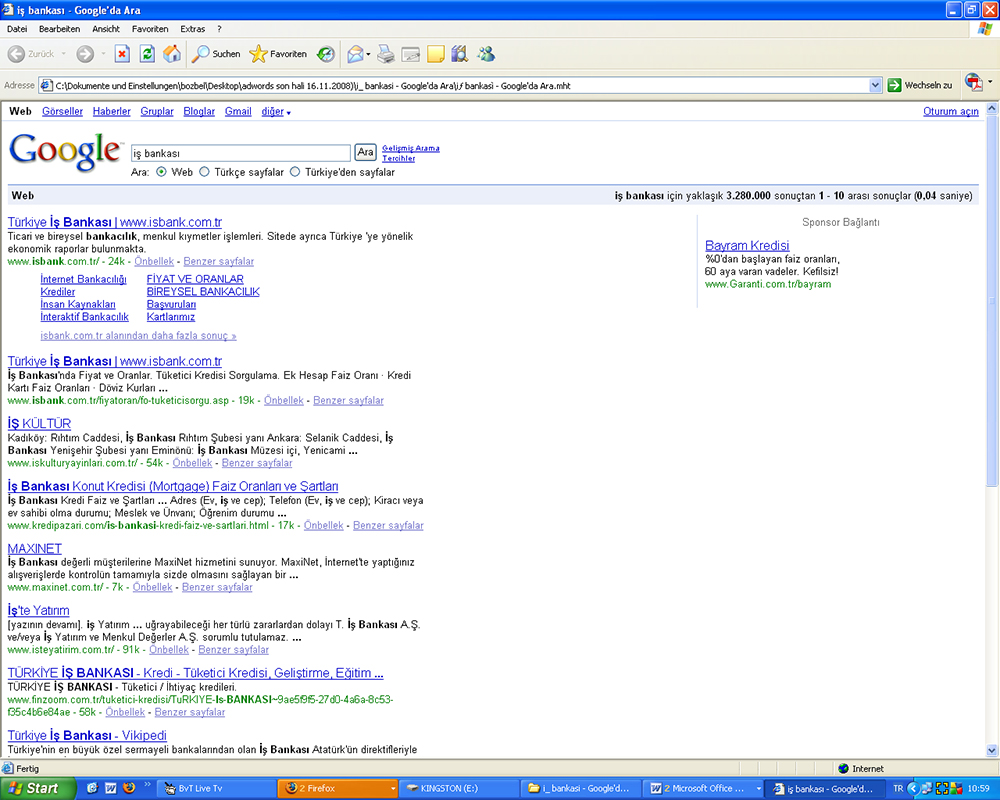
Task: Select the Türkçe sayfalar radio button
Action: point(204,172)
